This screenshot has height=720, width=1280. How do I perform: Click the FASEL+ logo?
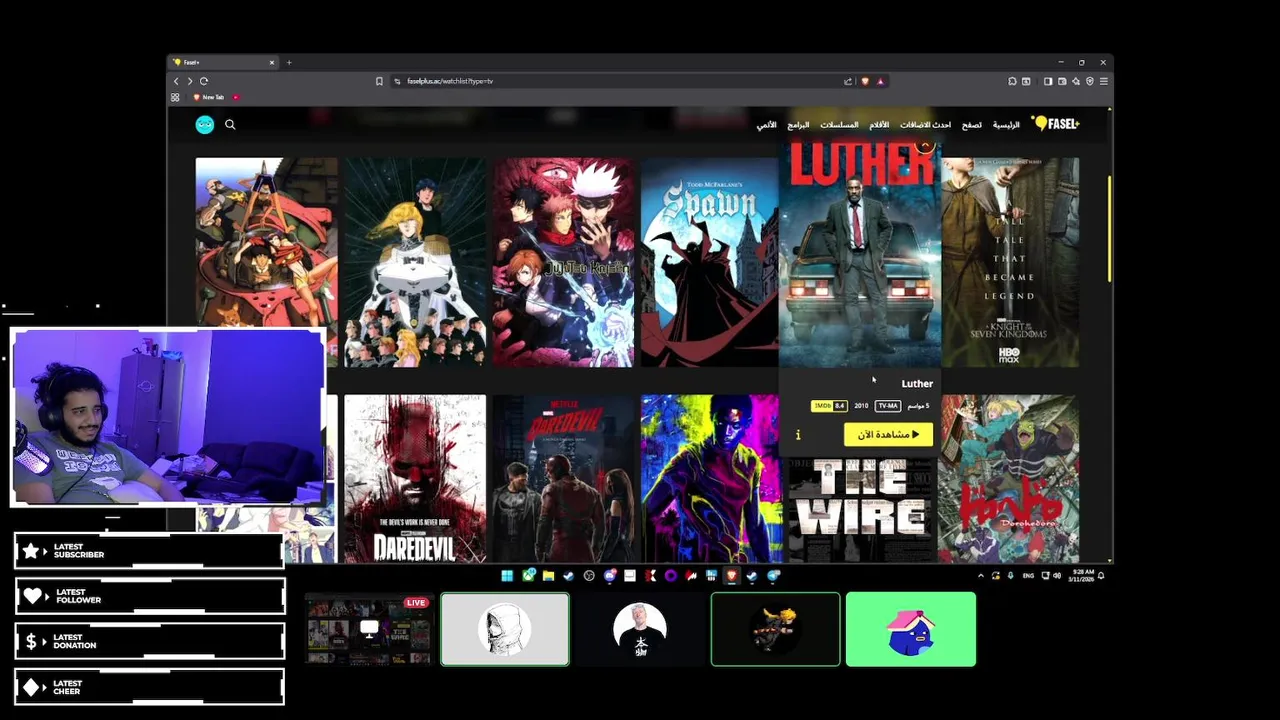point(1056,123)
